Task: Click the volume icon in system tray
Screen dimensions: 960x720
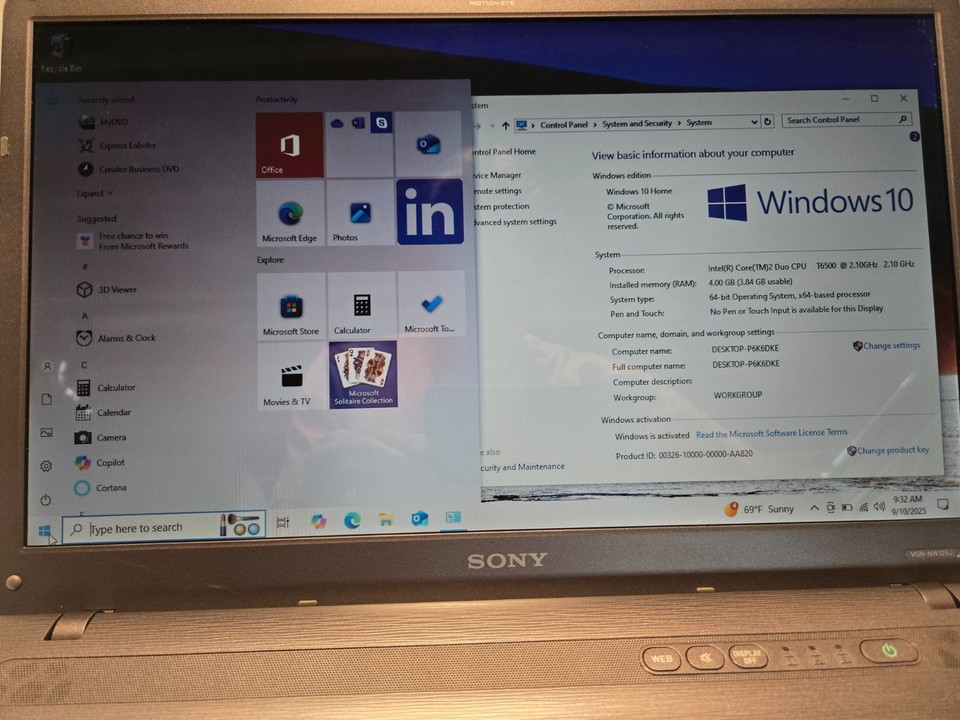Action: tap(878, 505)
